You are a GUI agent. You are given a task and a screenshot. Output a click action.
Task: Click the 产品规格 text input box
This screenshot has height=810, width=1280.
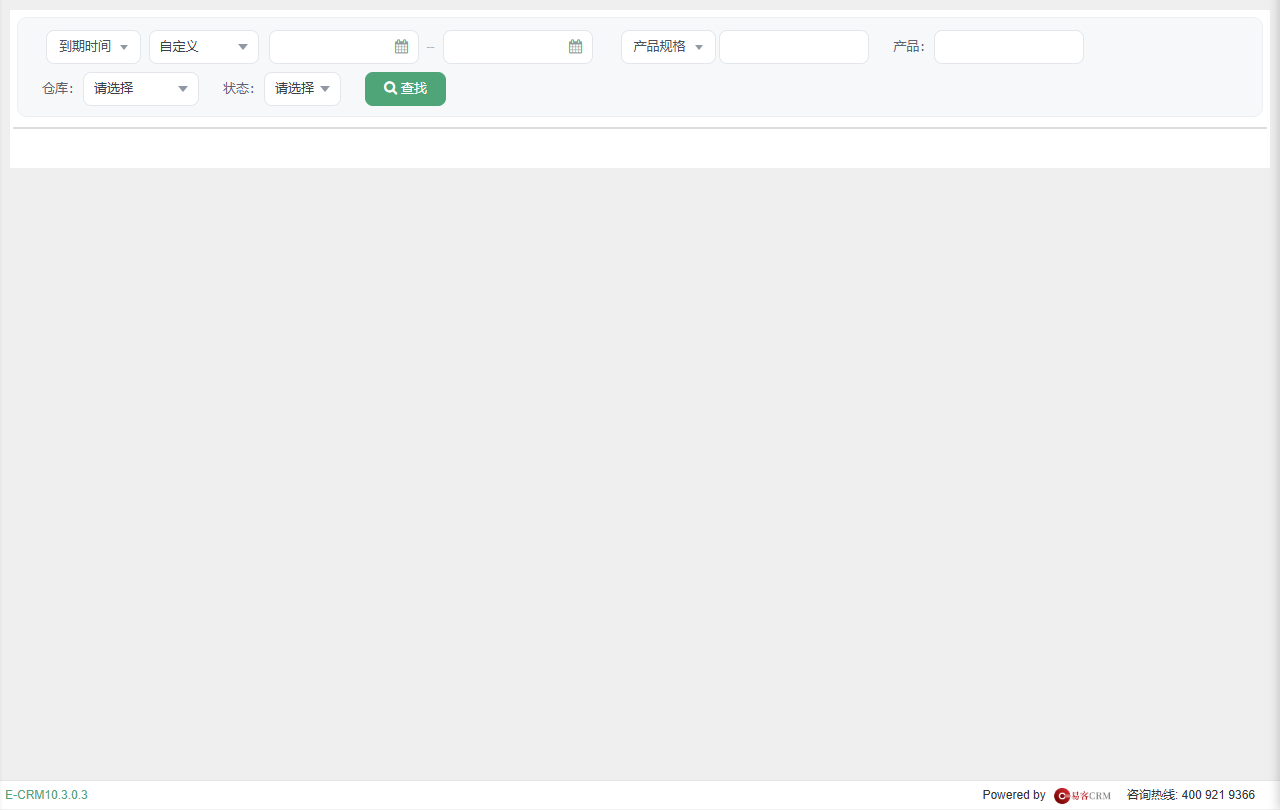pyautogui.click(x=794, y=47)
